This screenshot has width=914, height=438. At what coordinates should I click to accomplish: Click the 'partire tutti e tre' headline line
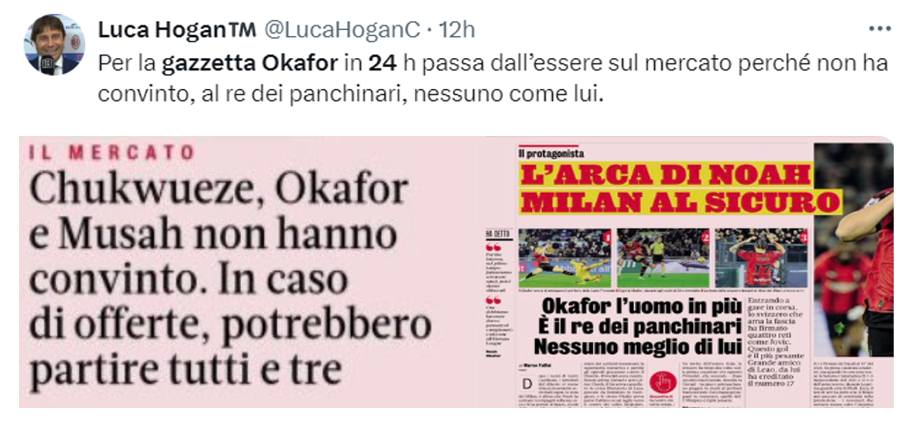pos(184,371)
